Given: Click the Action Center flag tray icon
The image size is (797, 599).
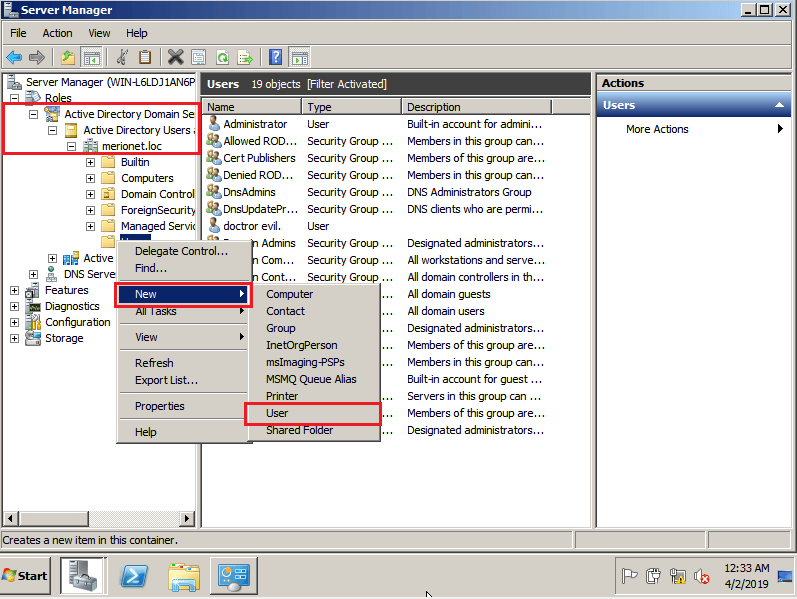Looking at the screenshot, I should click(x=629, y=576).
